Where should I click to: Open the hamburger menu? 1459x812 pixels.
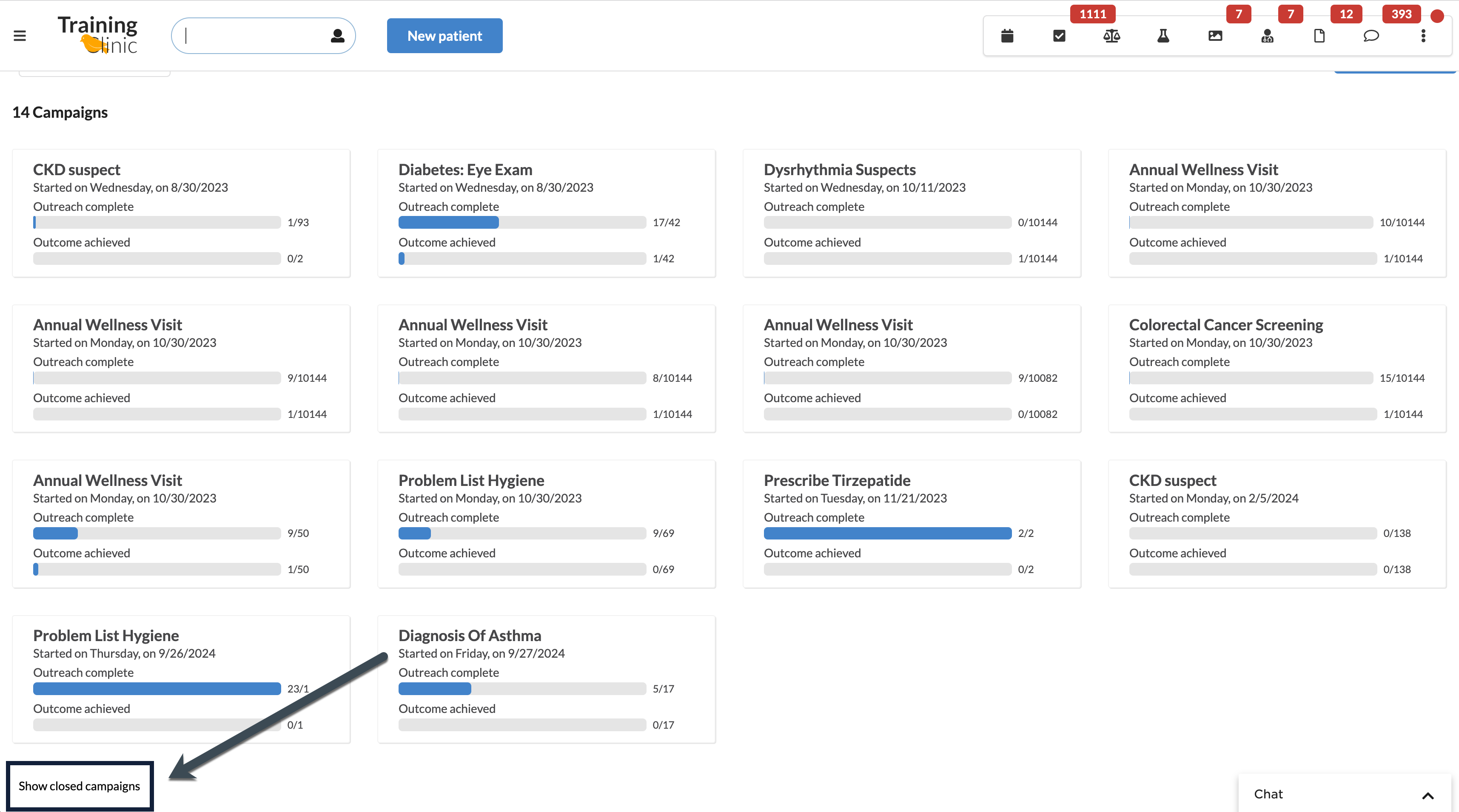coord(20,36)
